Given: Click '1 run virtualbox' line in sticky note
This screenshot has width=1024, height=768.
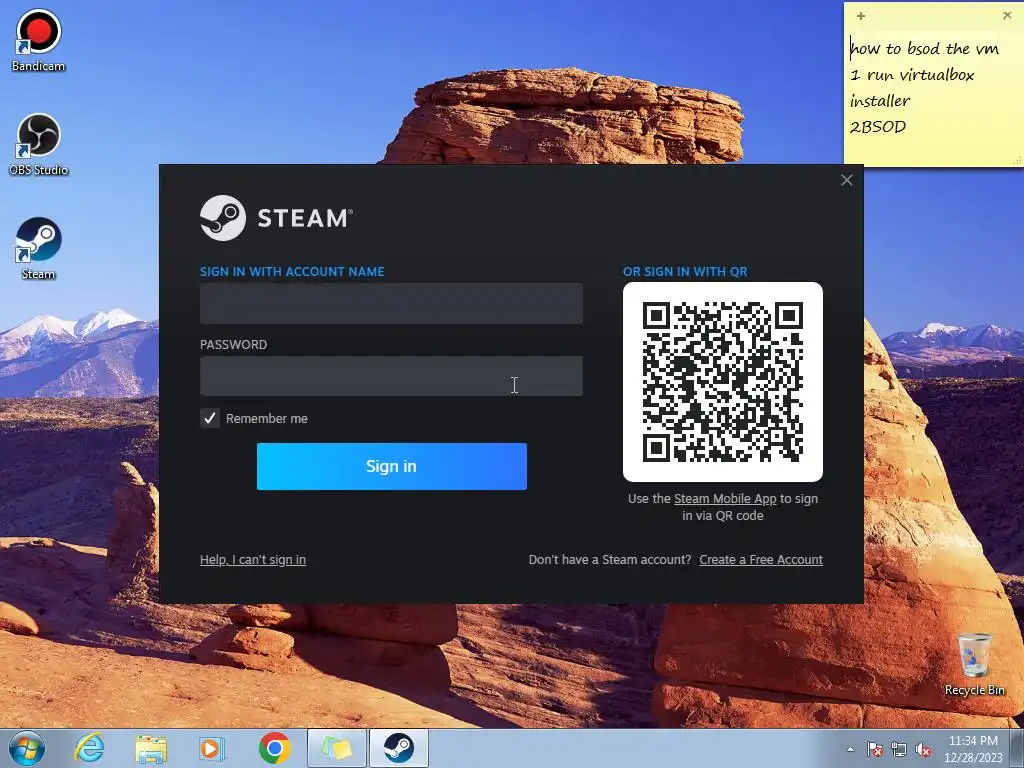Looking at the screenshot, I should 912,75.
